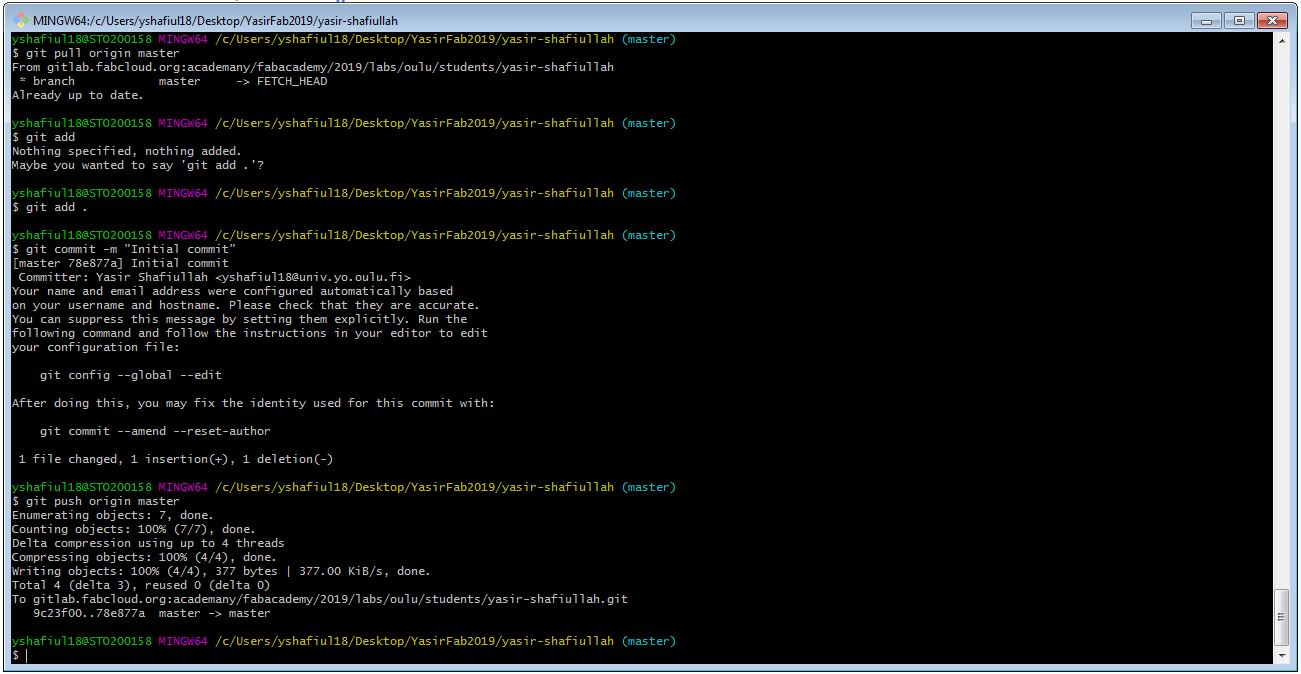Click the Committer: Yasir Shafiullah line
Image resolution: width=1301 pixels, height=674 pixels.
(215, 278)
